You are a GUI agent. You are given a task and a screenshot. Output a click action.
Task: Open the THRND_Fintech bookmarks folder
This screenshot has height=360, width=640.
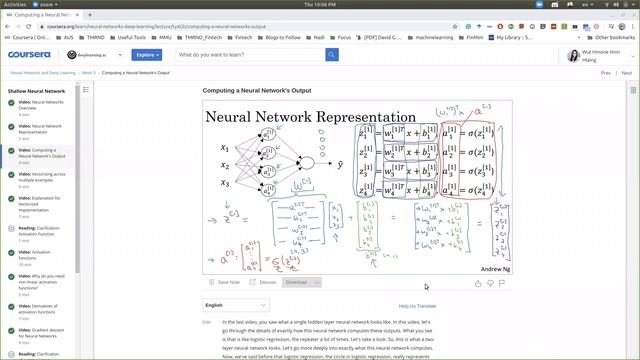[200, 38]
